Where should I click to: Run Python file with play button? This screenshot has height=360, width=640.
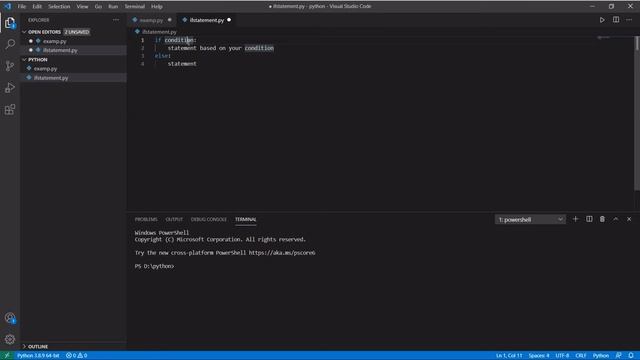point(602,20)
